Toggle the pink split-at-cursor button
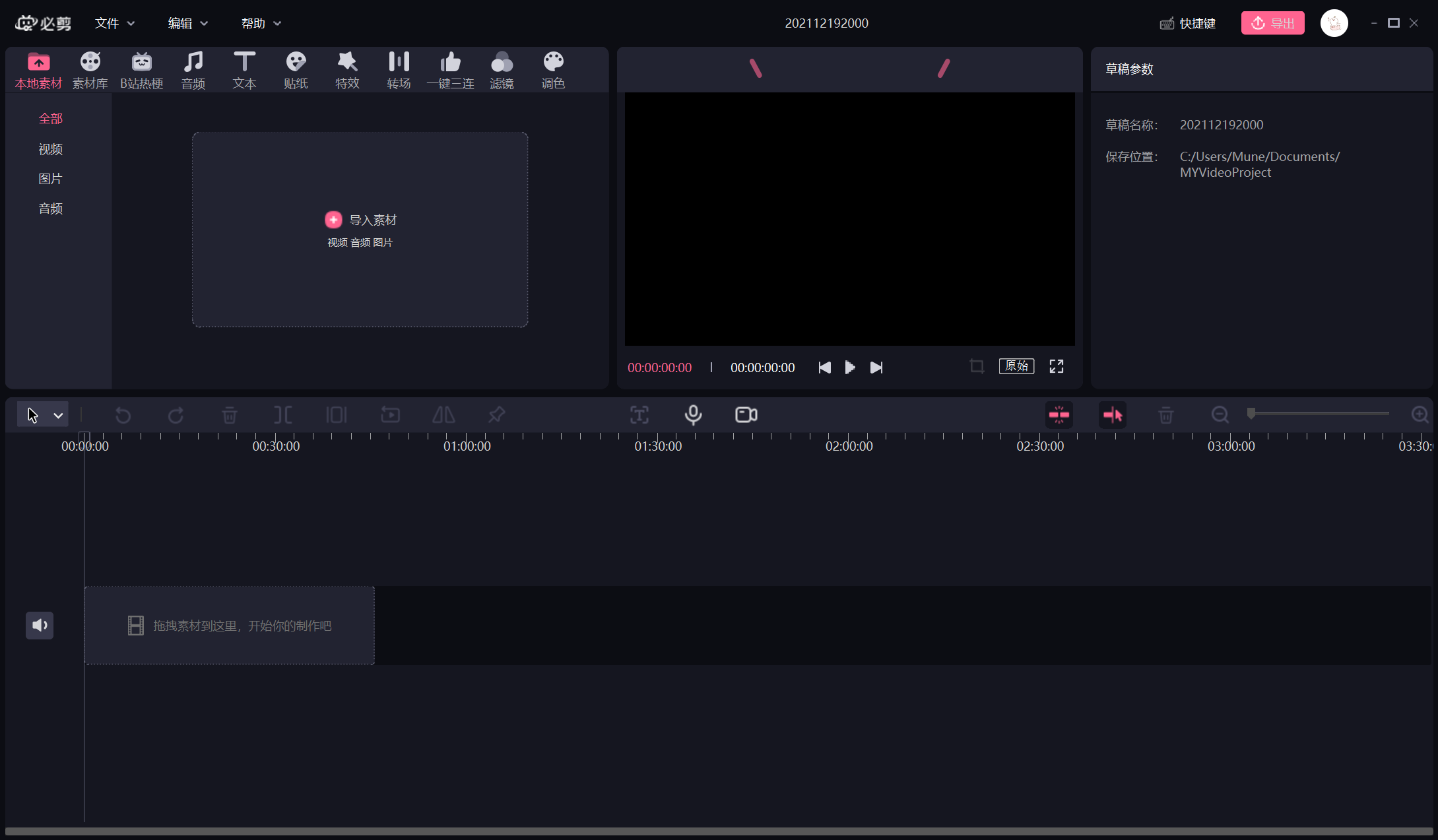This screenshot has height=840, width=1438. (1113, 415)
